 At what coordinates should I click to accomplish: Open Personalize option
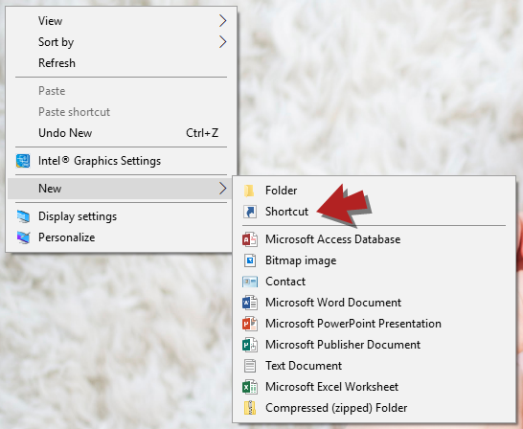(x=120, y=237)
